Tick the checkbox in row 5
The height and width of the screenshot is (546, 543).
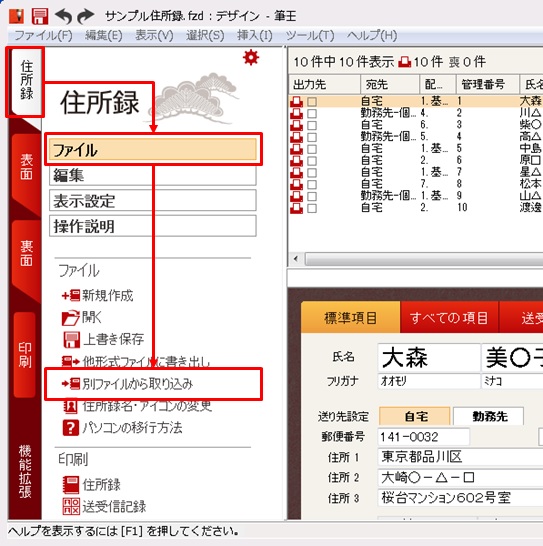312,149
